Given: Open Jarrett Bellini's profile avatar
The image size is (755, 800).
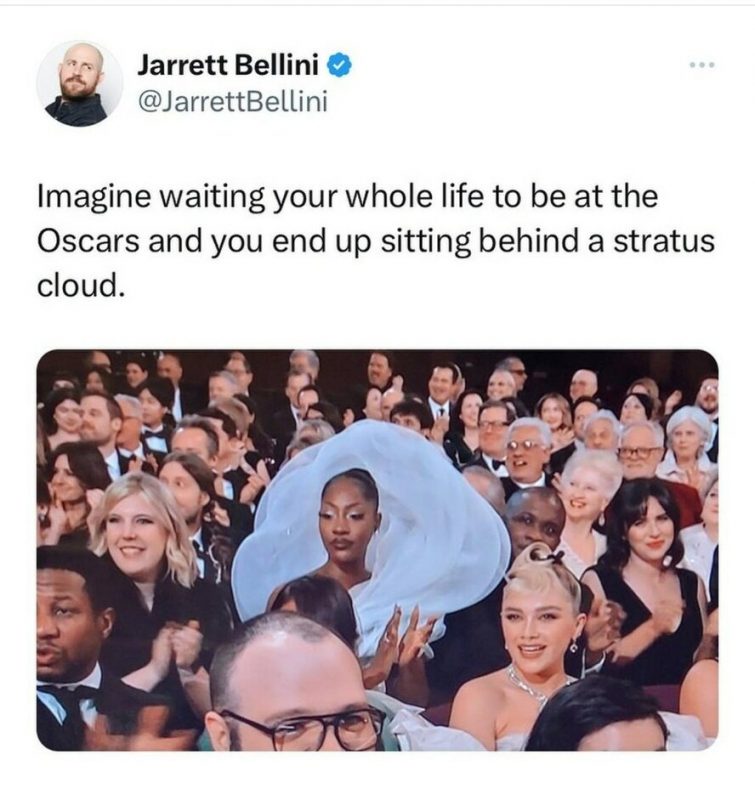Looking at the screenshot, I should click(80, 84).
